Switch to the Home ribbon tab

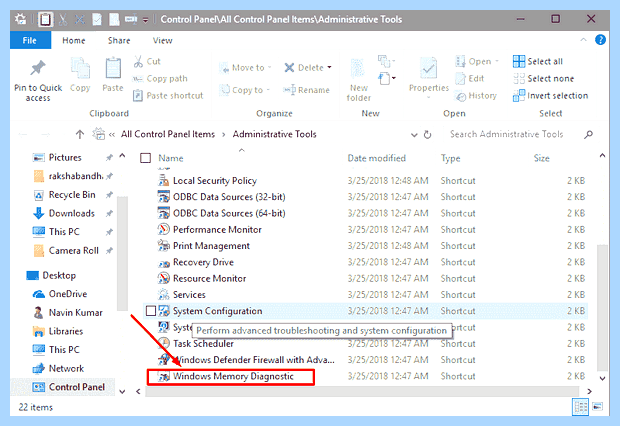coord(74,40)
